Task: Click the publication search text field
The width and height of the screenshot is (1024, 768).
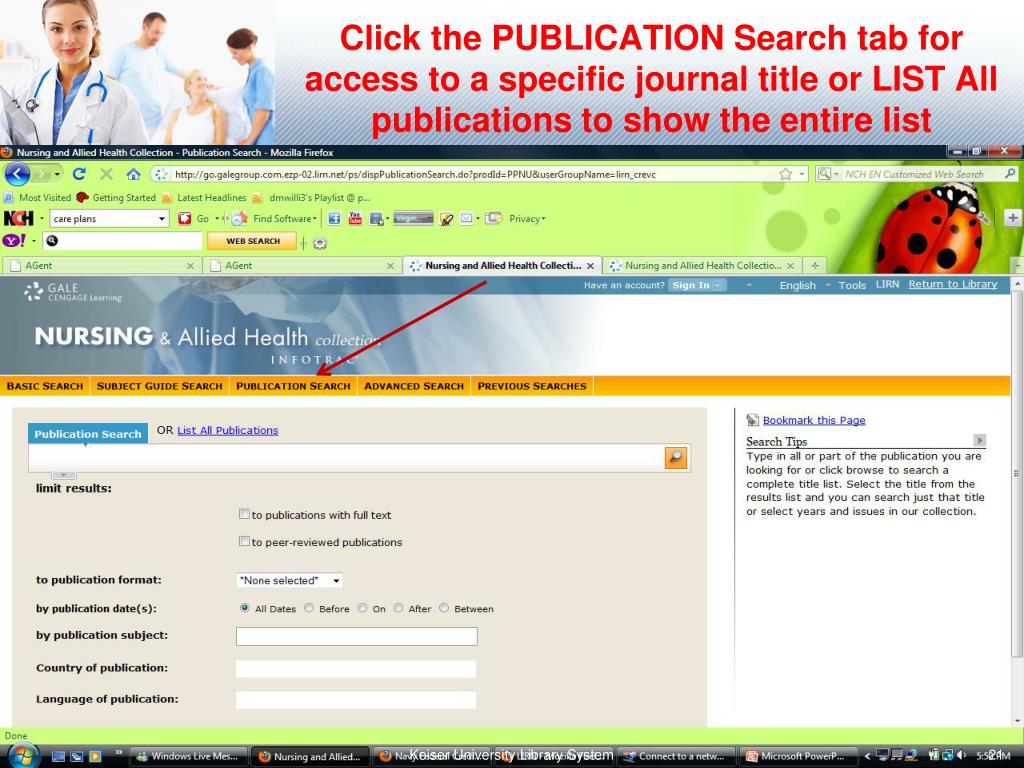Action: 346,458
